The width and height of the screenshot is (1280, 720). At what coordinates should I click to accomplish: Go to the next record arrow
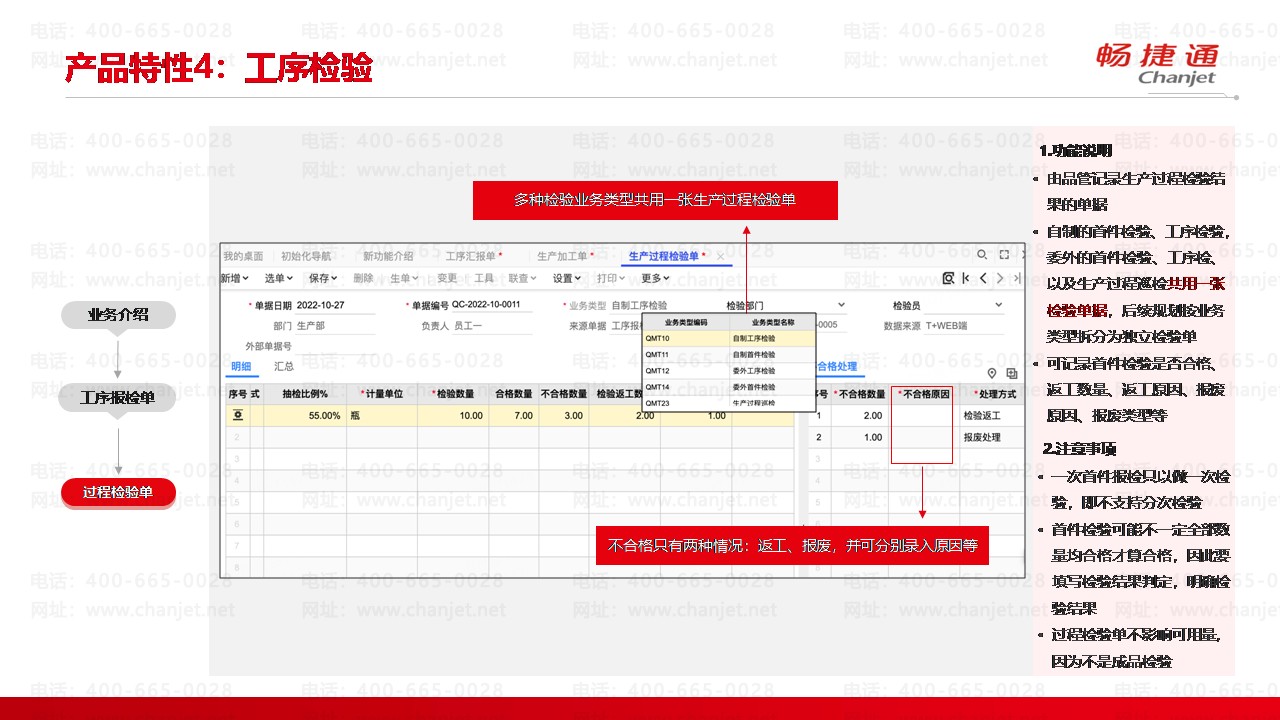1001,278
